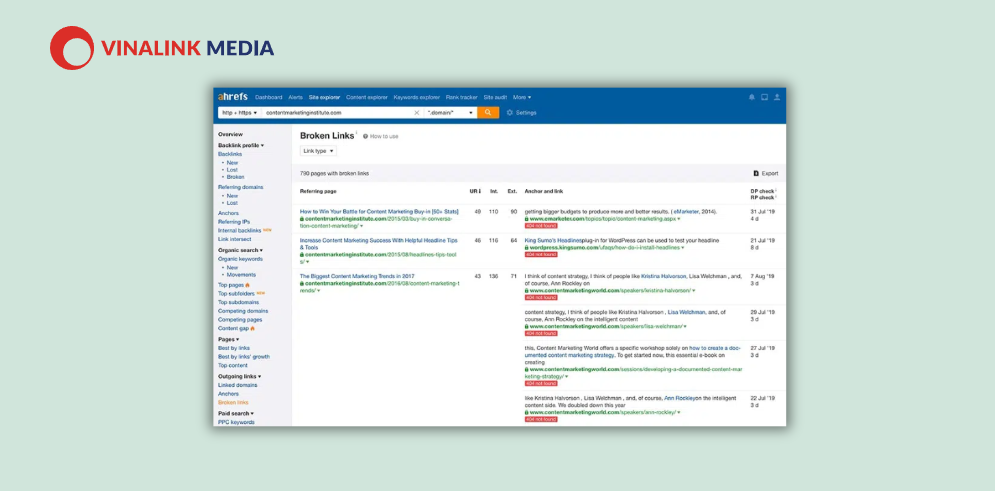Viewport: 995px width, 491px height.
Task: Open 'Increase Content Marketing Success' page link
Action: (x=379, y=244)
